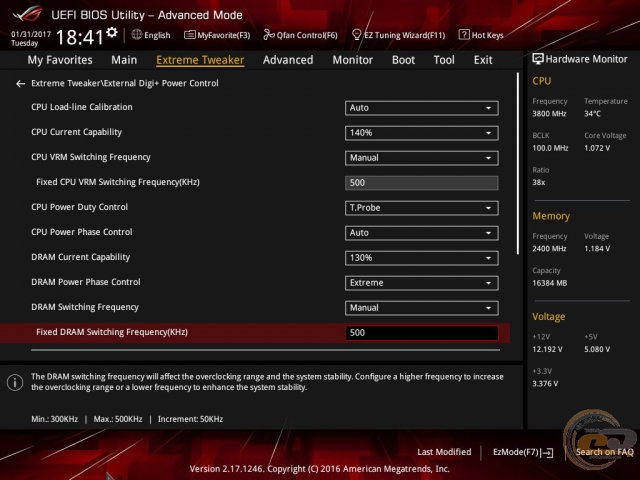
Task: Click the CPU temperature 34°C value
Action: click(x=592, y=114)
